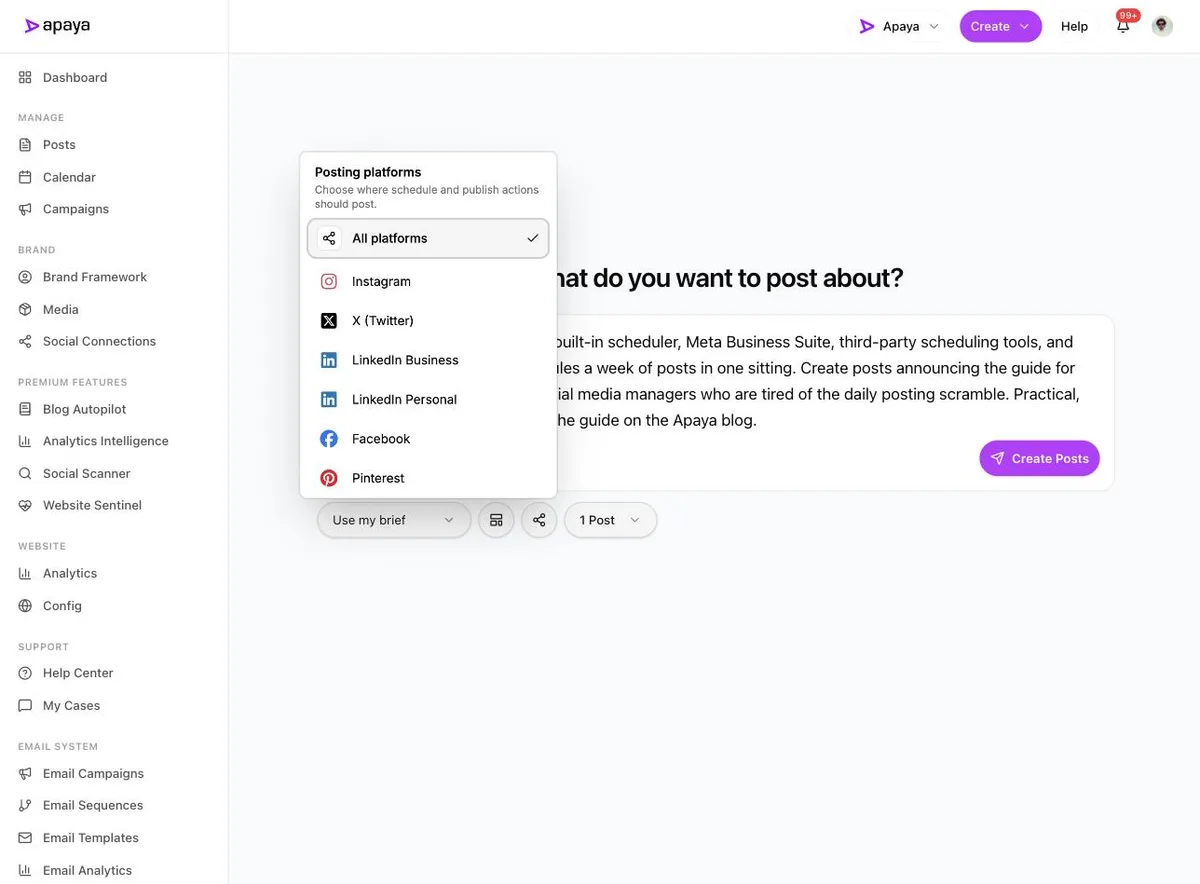Click the layout template icon button
The width and height of the screenshot is (1200, 884).
pyautogui.click(x=496, y=520)
